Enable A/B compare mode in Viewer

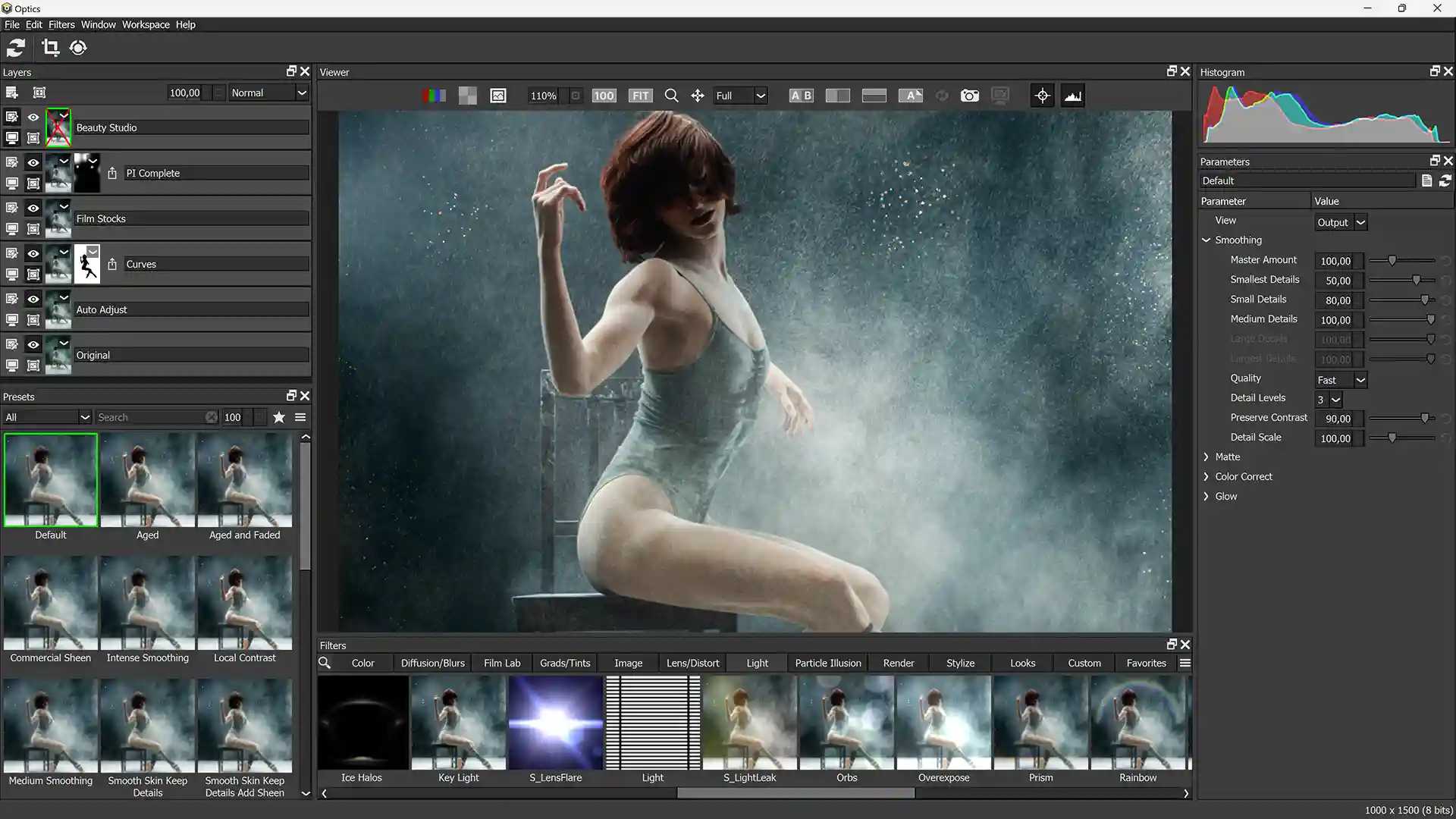tap(800, 96)
